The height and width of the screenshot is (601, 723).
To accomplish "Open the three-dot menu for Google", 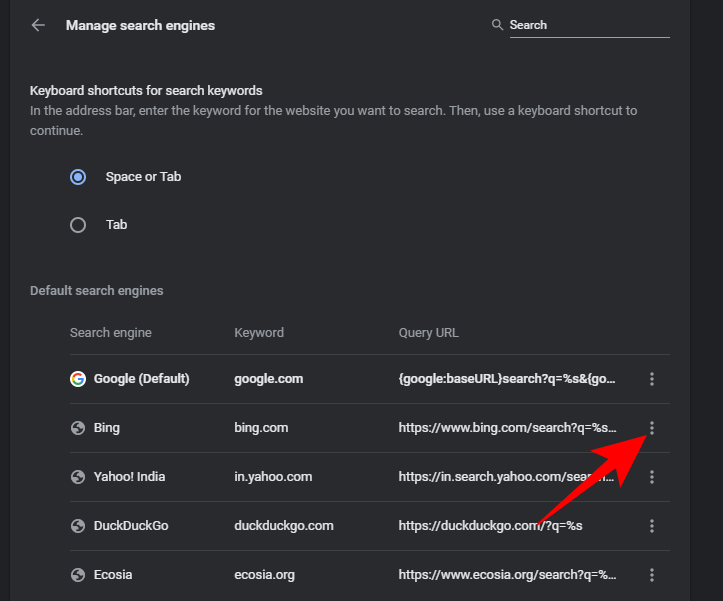I will pos(652,379).
